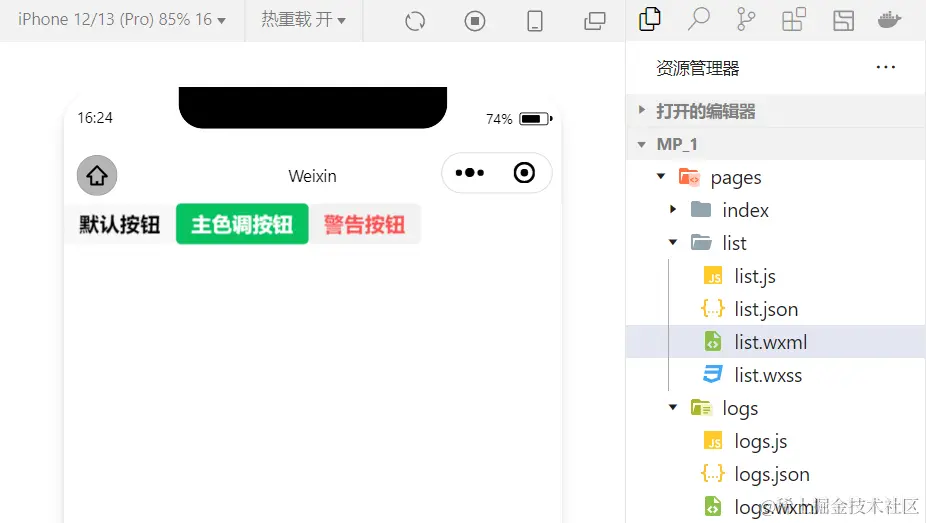Open the Explorer files icon
Image resolution: width=926 pixels, height=523 pixels.
(x=650, y=19)
